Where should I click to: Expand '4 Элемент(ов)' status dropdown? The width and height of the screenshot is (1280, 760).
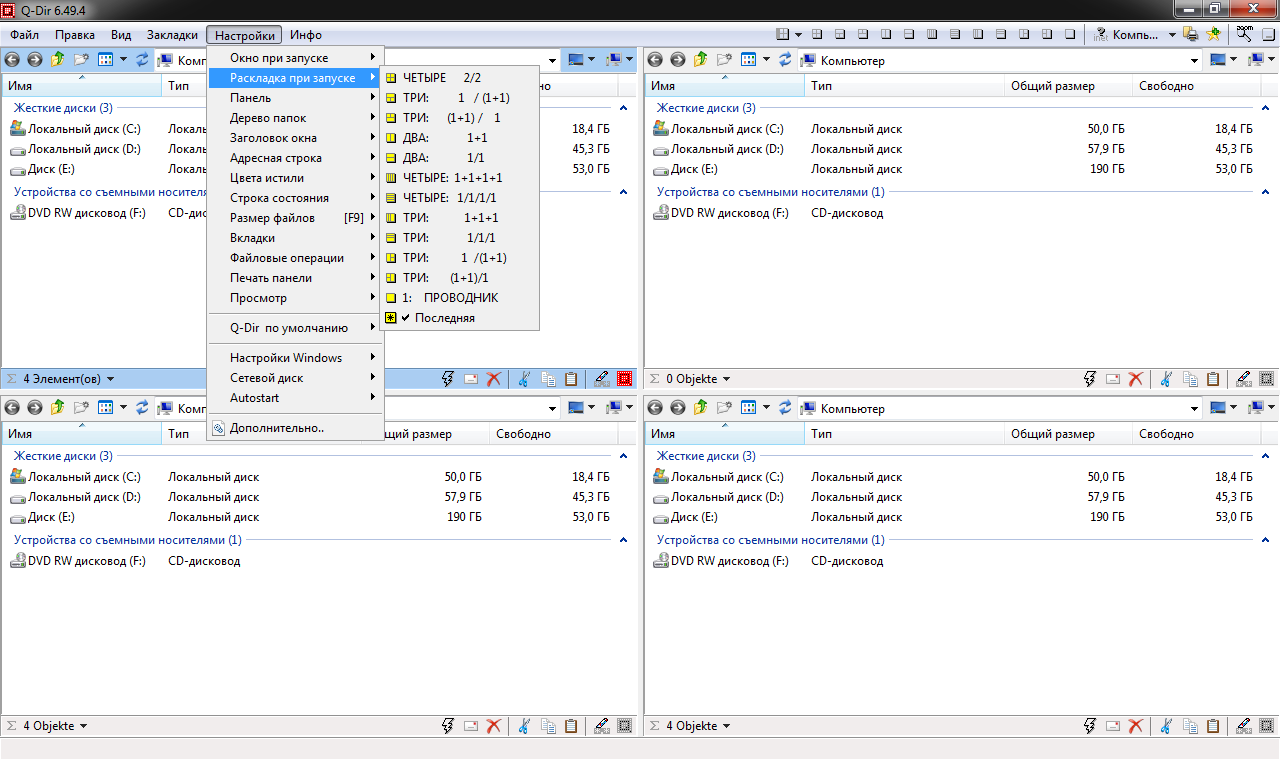point(111,379)
